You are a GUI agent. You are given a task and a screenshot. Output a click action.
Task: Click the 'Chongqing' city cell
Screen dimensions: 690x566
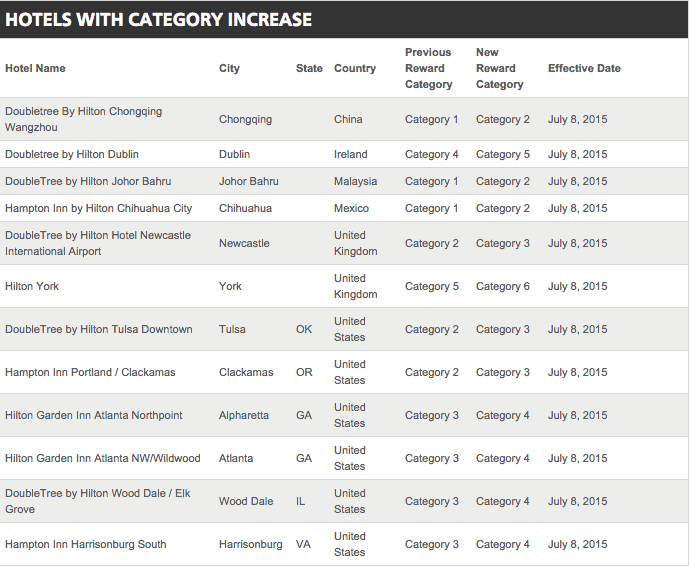coord(245,119)
